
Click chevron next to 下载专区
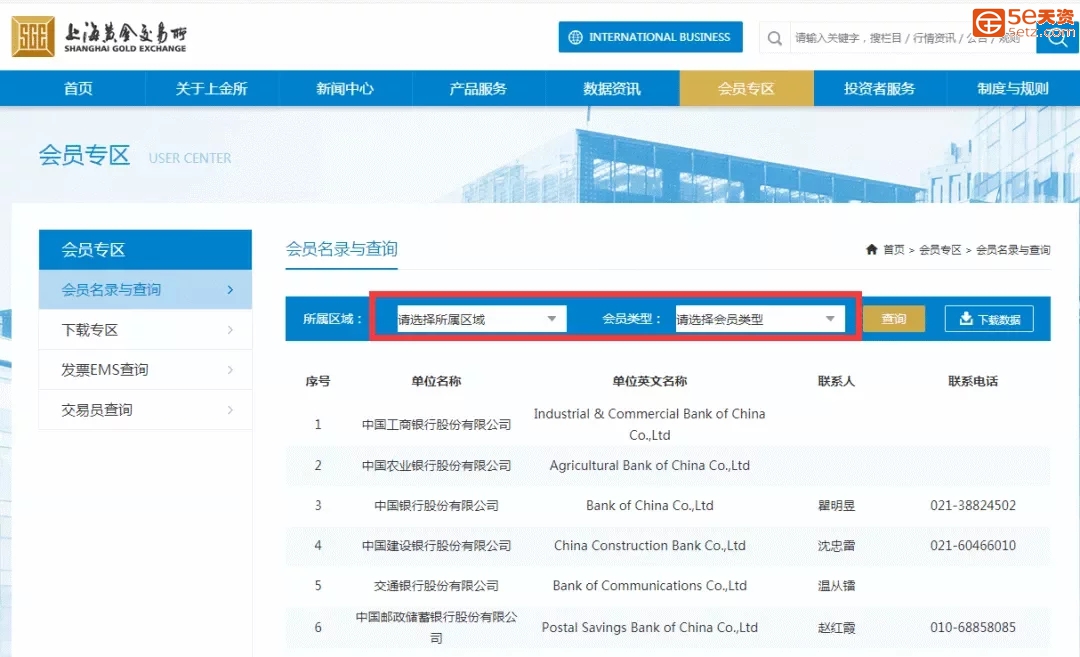click(230, 330)
